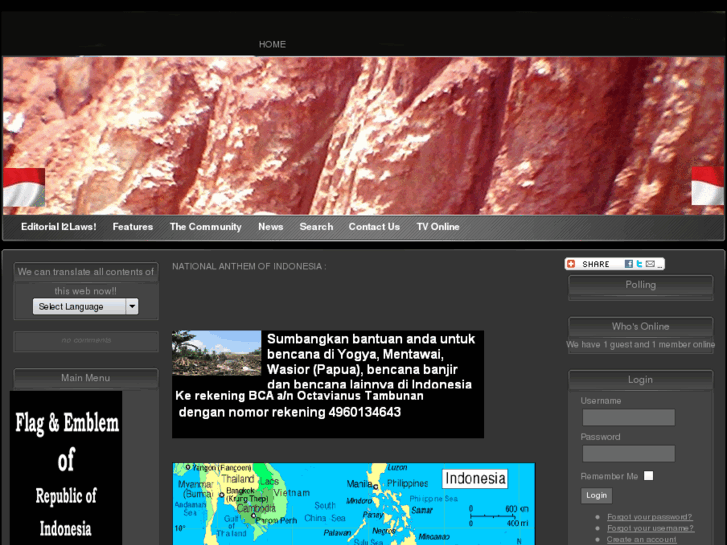Click the Indonesia map image
The height and width of the screenshot is (545, 727).
(x=354, y=504)
